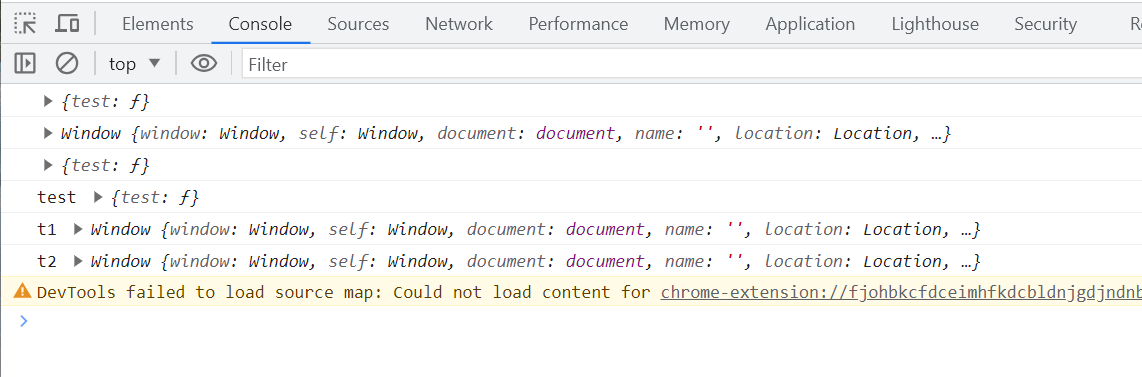
Task: Select the 't2' log label text
Action: click(x=47, y=261)
